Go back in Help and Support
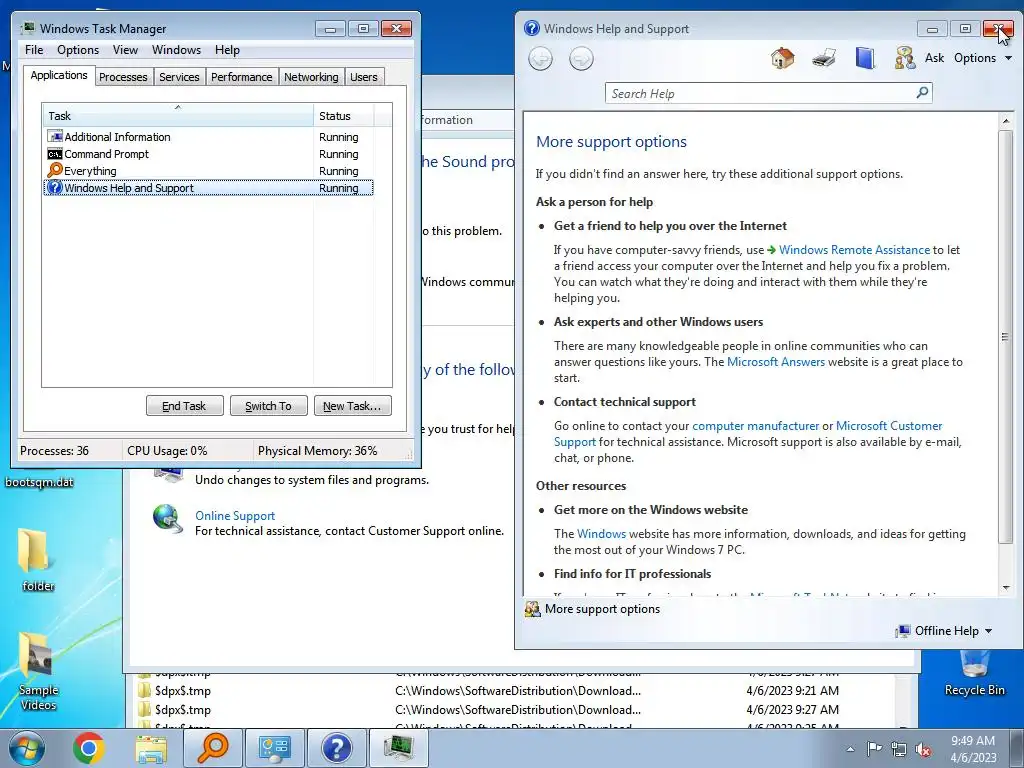This screenshot has height=768, width=1024. click(540, 59)
